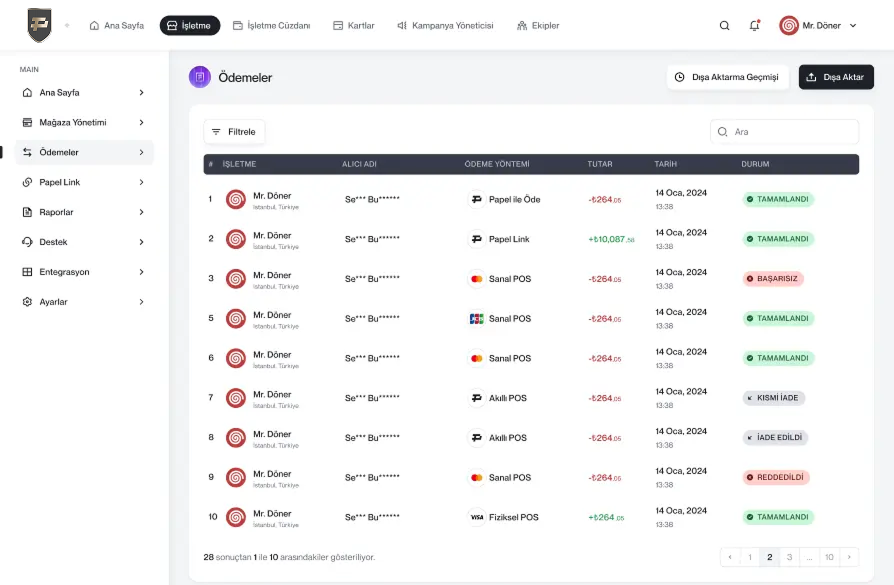Expand the Entegrasyon sidebar item

(x=84, y=272)
